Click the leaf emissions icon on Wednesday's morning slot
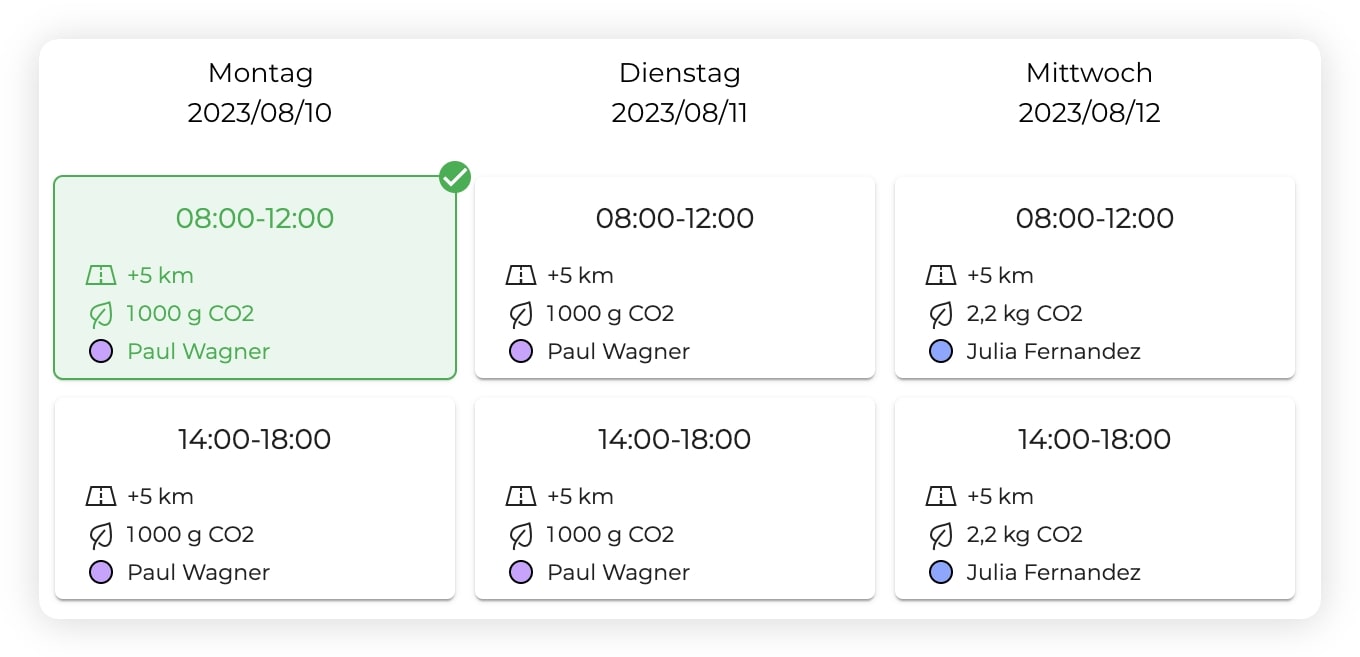The image size is (1360, 657). (x=941, y=313)
